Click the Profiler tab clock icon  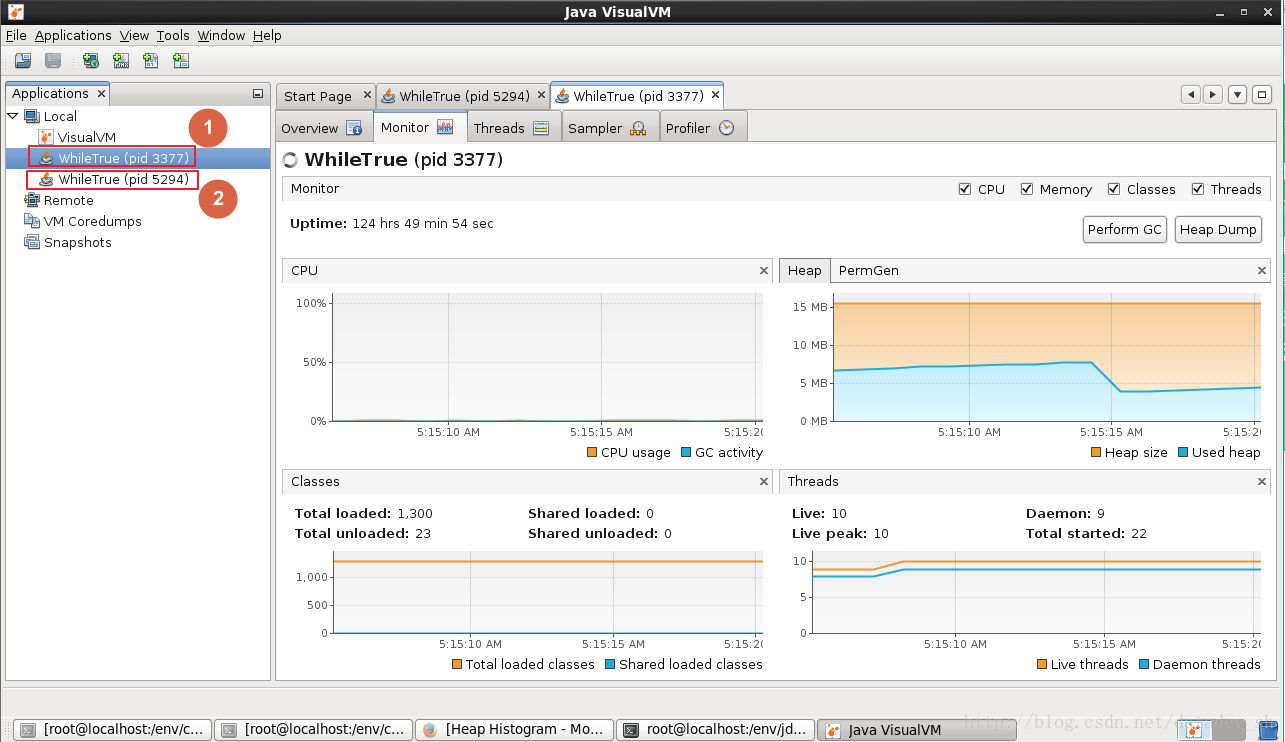click(727, 128)
